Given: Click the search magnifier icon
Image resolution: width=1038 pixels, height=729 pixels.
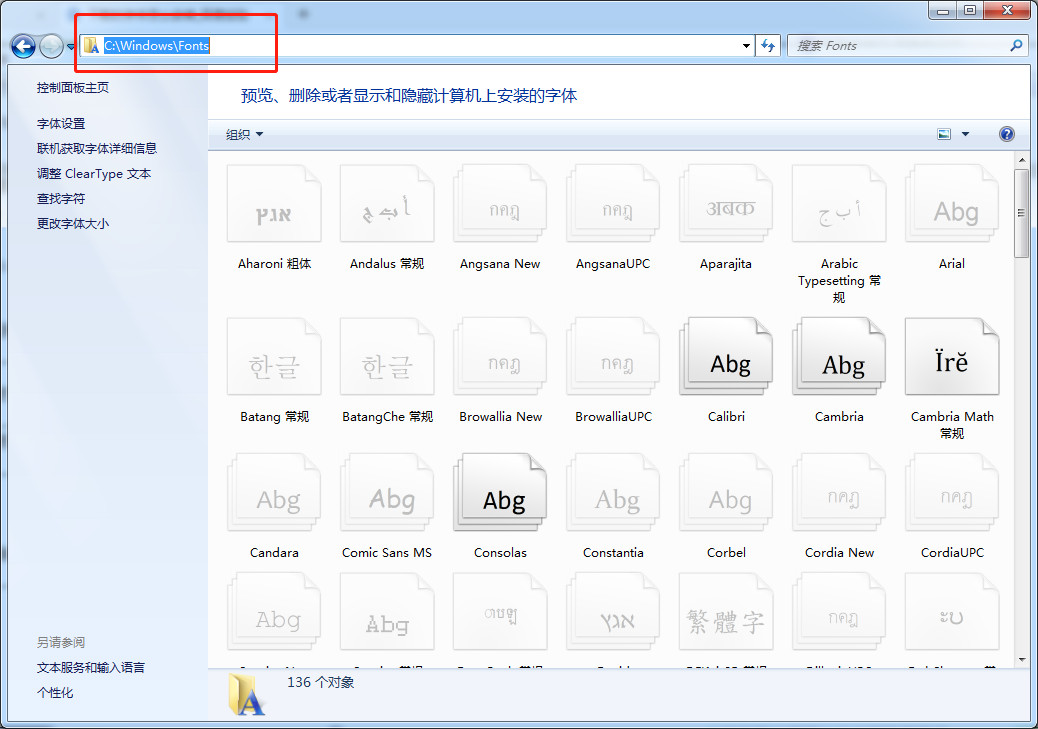Looking at the screenshot, I should coord(1016,46).
